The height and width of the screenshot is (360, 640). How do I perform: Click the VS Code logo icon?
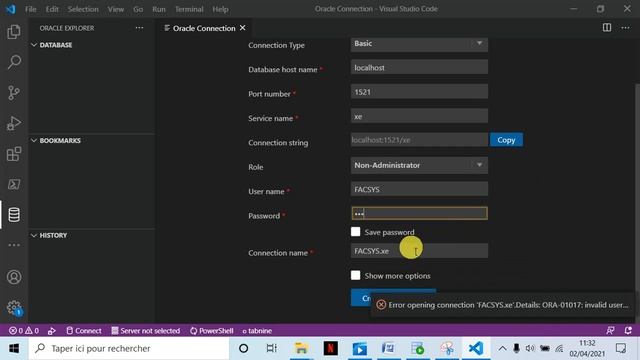[x=10, y=9]
